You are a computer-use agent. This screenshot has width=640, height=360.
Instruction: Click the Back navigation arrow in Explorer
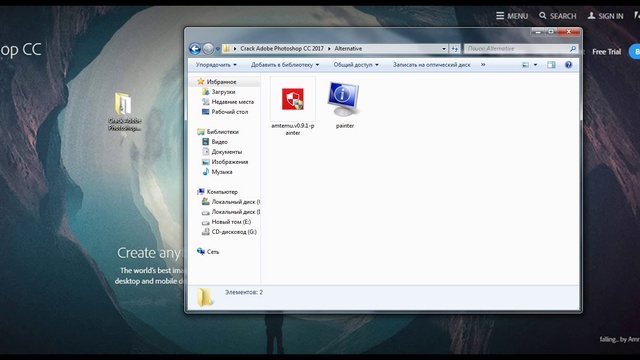195,49
